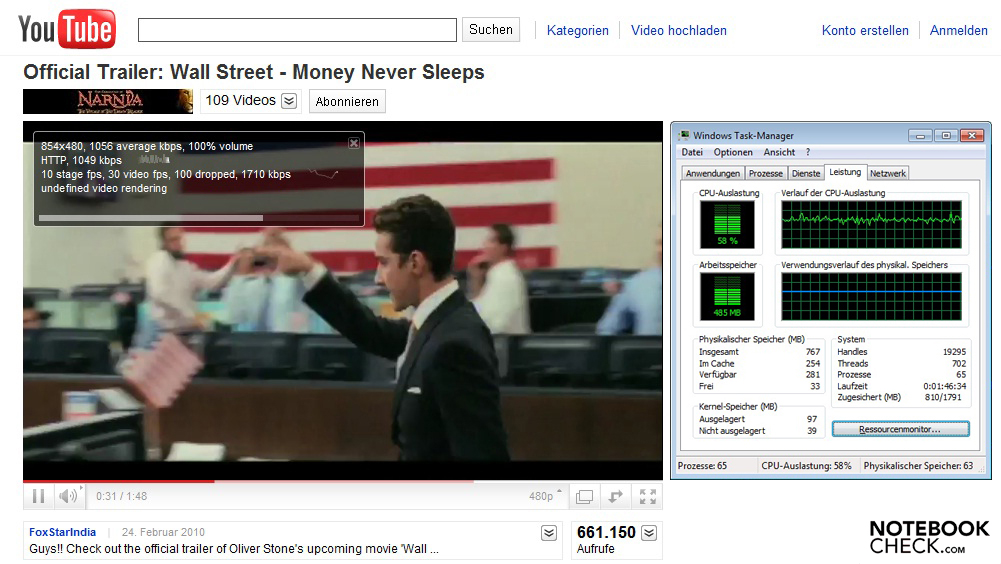Switch to the Netzwerk tab
This screenshot has height=564, width=1001.
click(887, 173)
